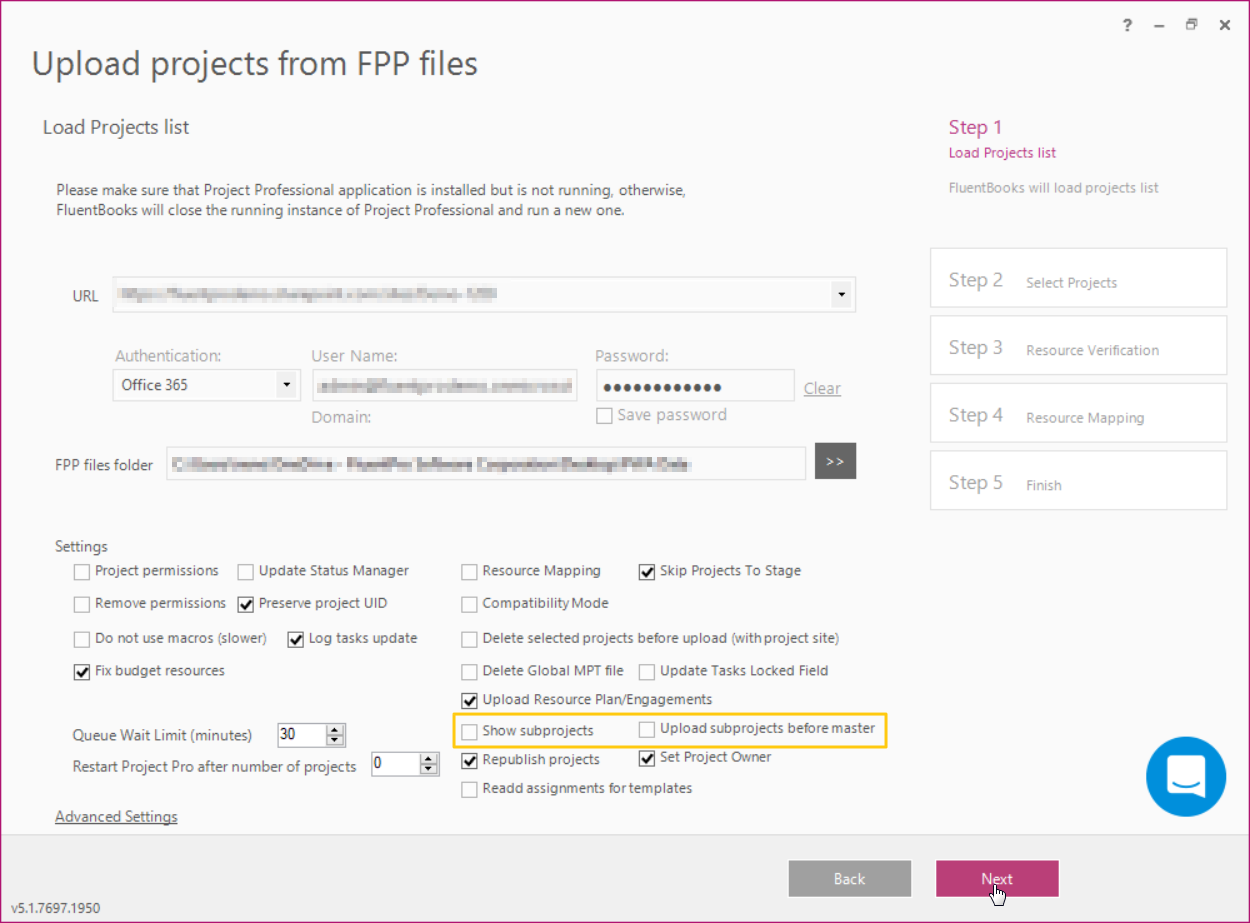The image size is (1250, 923).
Task: Browse for FPP files folder using >> button
Action: 835,461
